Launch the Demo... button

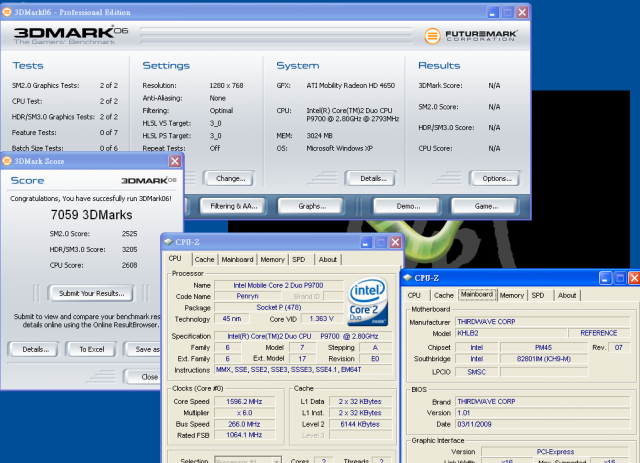coord(408,206)
